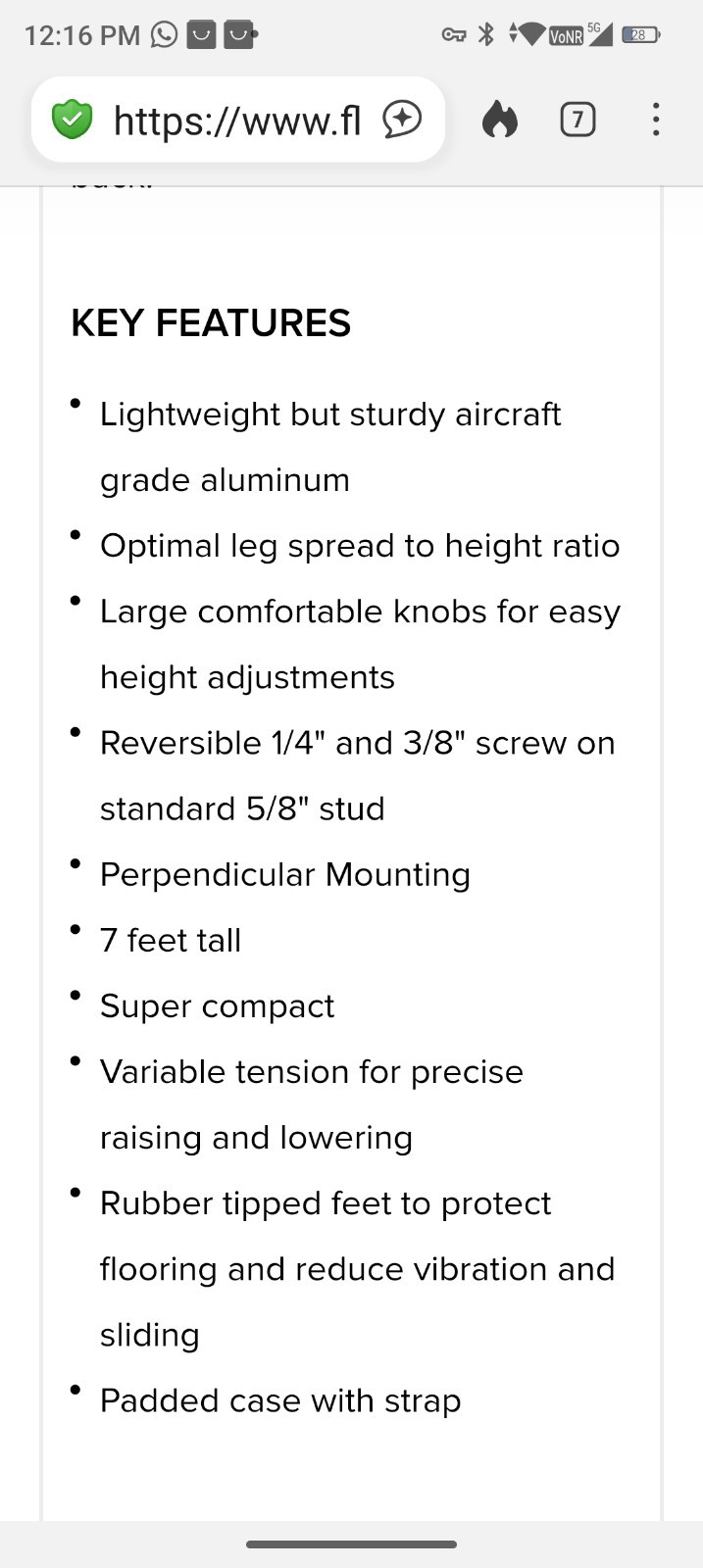Tap the battery indicator icon

click(641, 35)
